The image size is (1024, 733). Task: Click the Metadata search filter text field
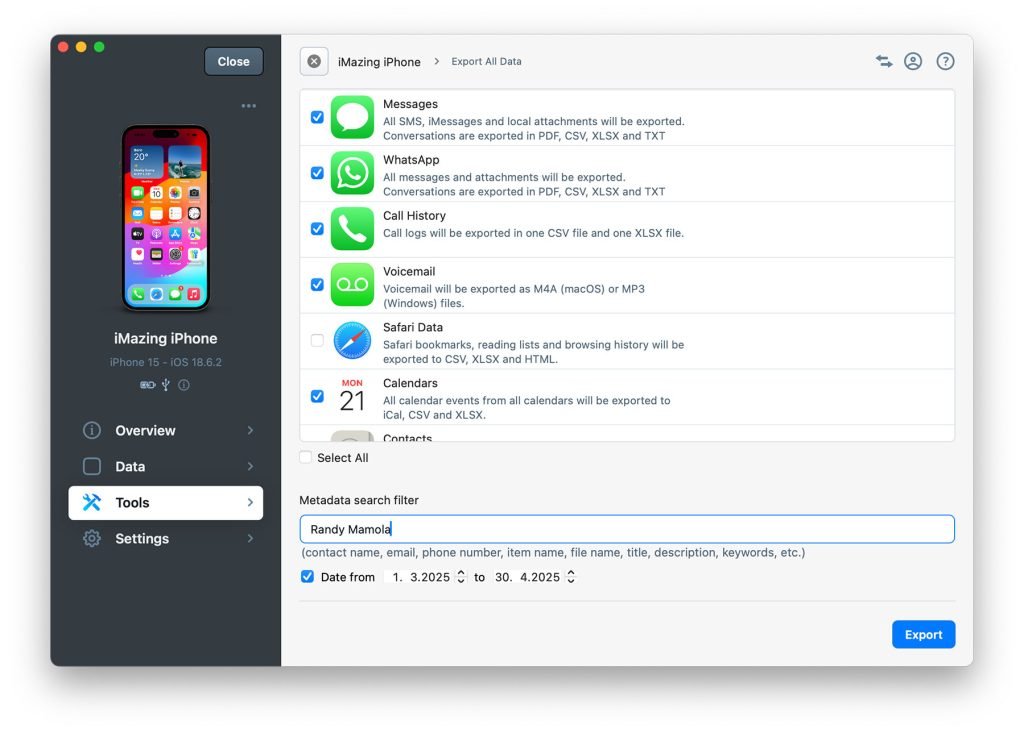[x=627, y=529]
